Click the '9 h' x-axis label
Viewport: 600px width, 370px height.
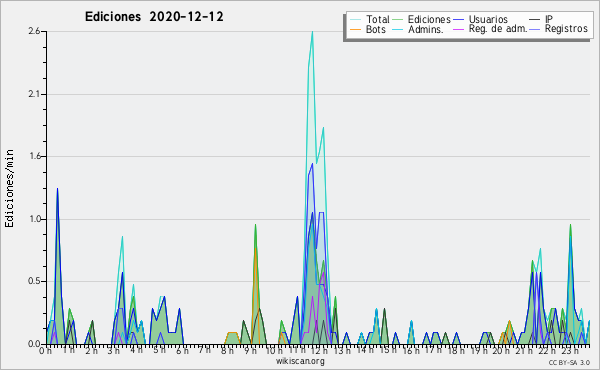250,350
